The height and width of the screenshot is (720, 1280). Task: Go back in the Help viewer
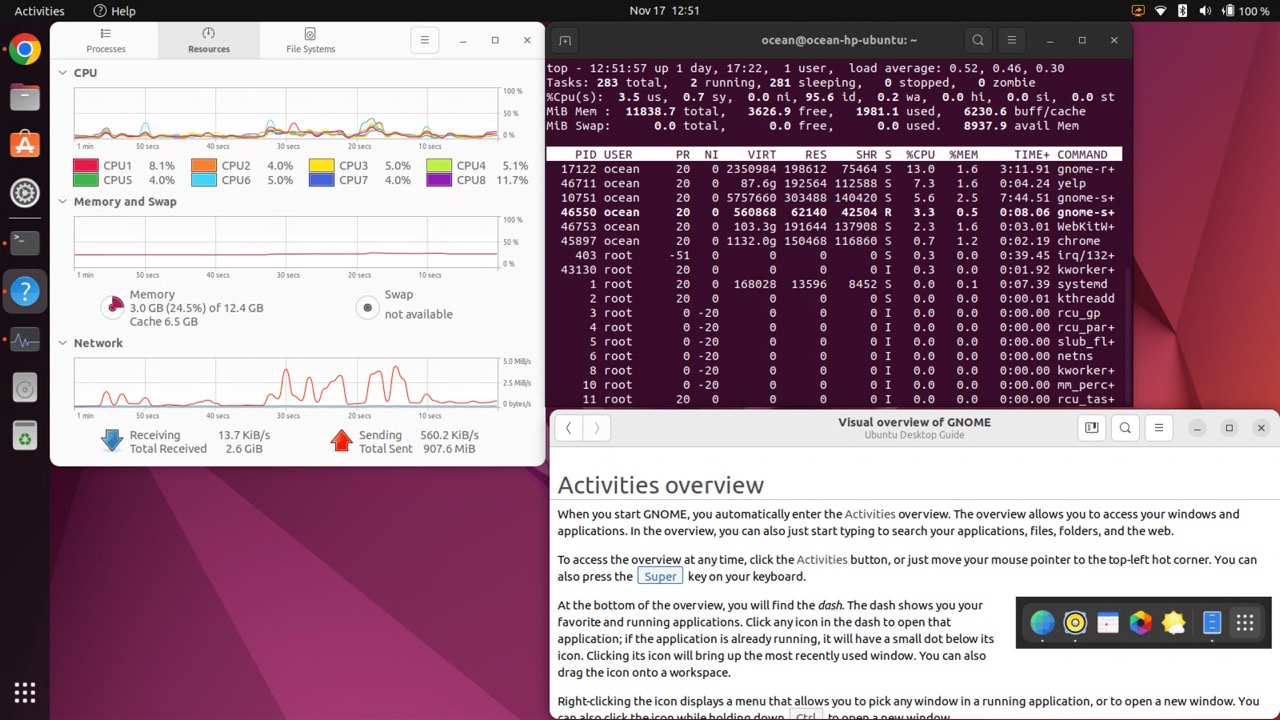(568, 428)
